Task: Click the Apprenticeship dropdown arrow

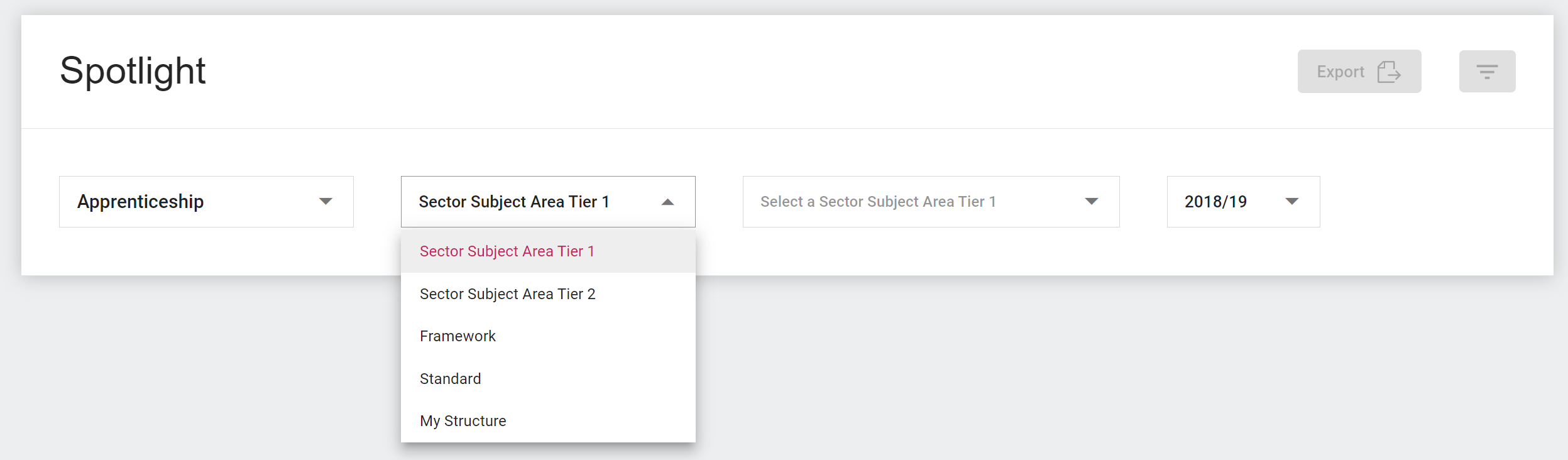Action: pyautogui.click(x=326, y=202)
